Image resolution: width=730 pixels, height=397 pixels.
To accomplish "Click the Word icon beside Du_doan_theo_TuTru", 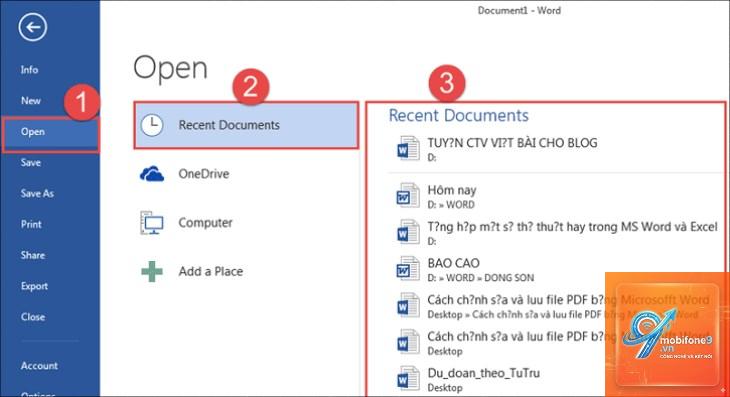I will pos(408,379).
